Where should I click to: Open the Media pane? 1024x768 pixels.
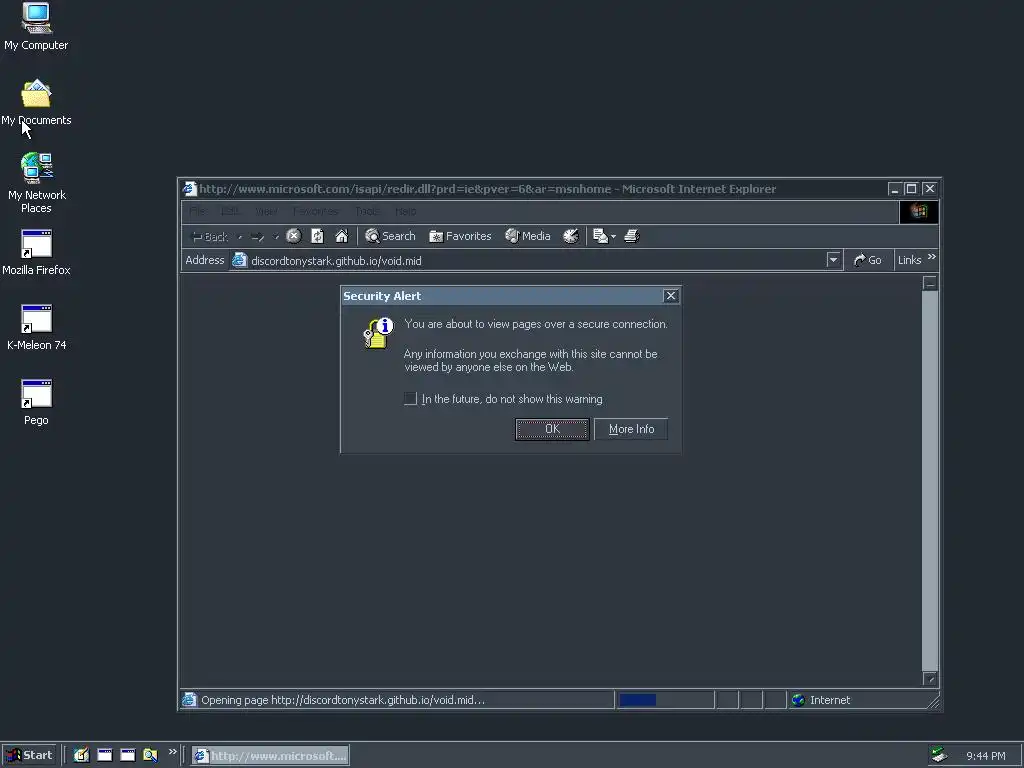528,236
